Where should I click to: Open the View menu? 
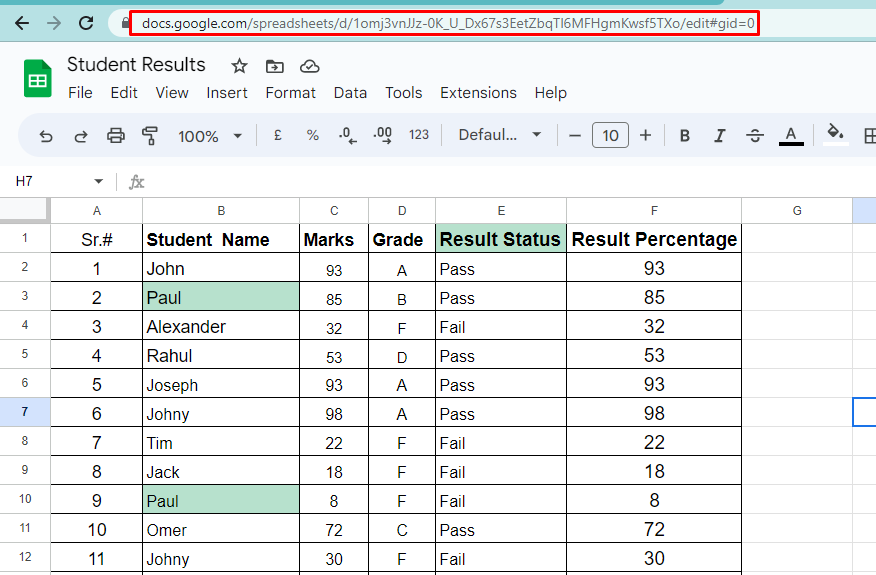point(172,93)
